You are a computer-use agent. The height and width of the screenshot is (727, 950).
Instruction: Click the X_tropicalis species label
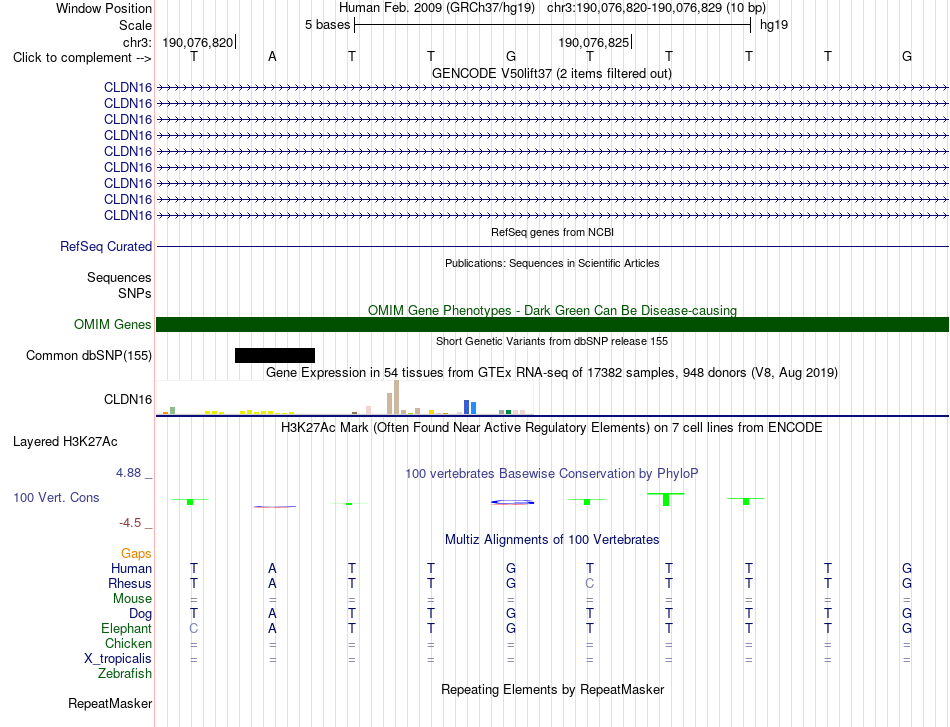point(118,659)
